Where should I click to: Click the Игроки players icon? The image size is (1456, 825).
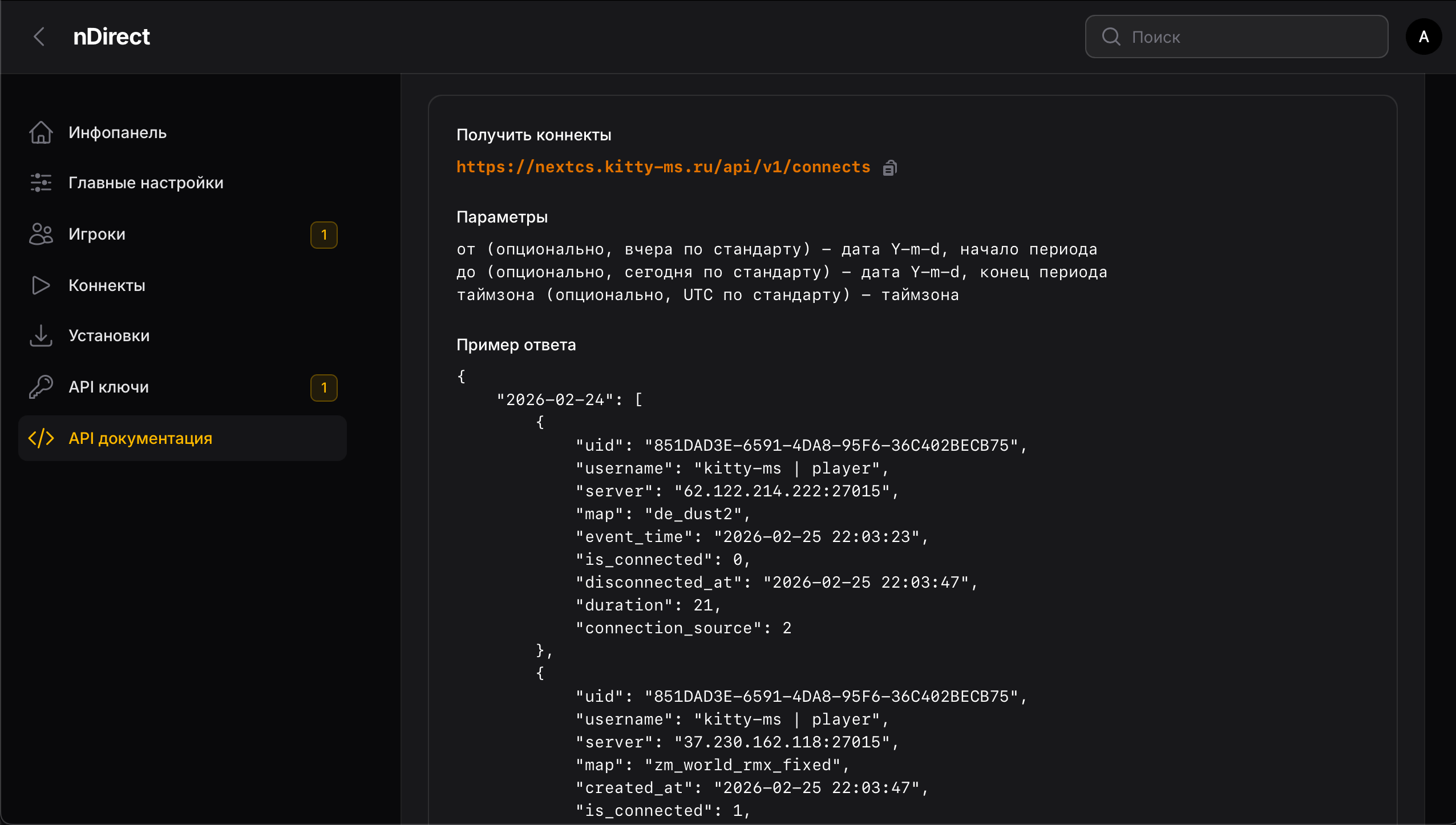41,233
